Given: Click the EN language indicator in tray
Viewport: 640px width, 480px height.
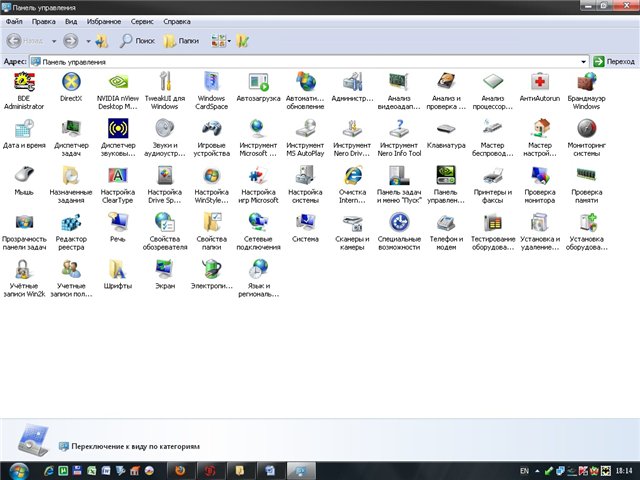Looking at the screenshot, I should coord(524,471).
